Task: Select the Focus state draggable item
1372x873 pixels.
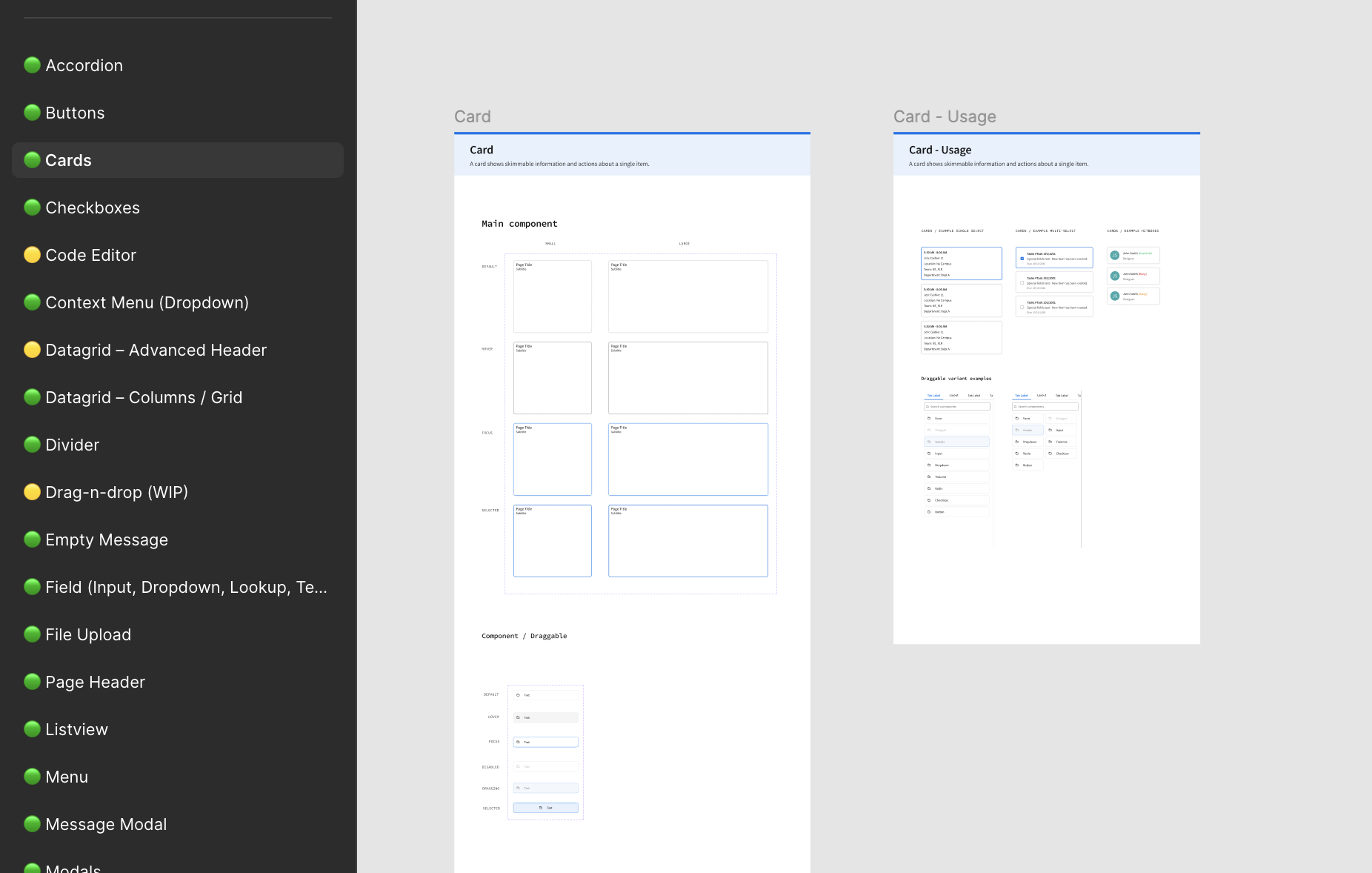Action: point(546,742)
